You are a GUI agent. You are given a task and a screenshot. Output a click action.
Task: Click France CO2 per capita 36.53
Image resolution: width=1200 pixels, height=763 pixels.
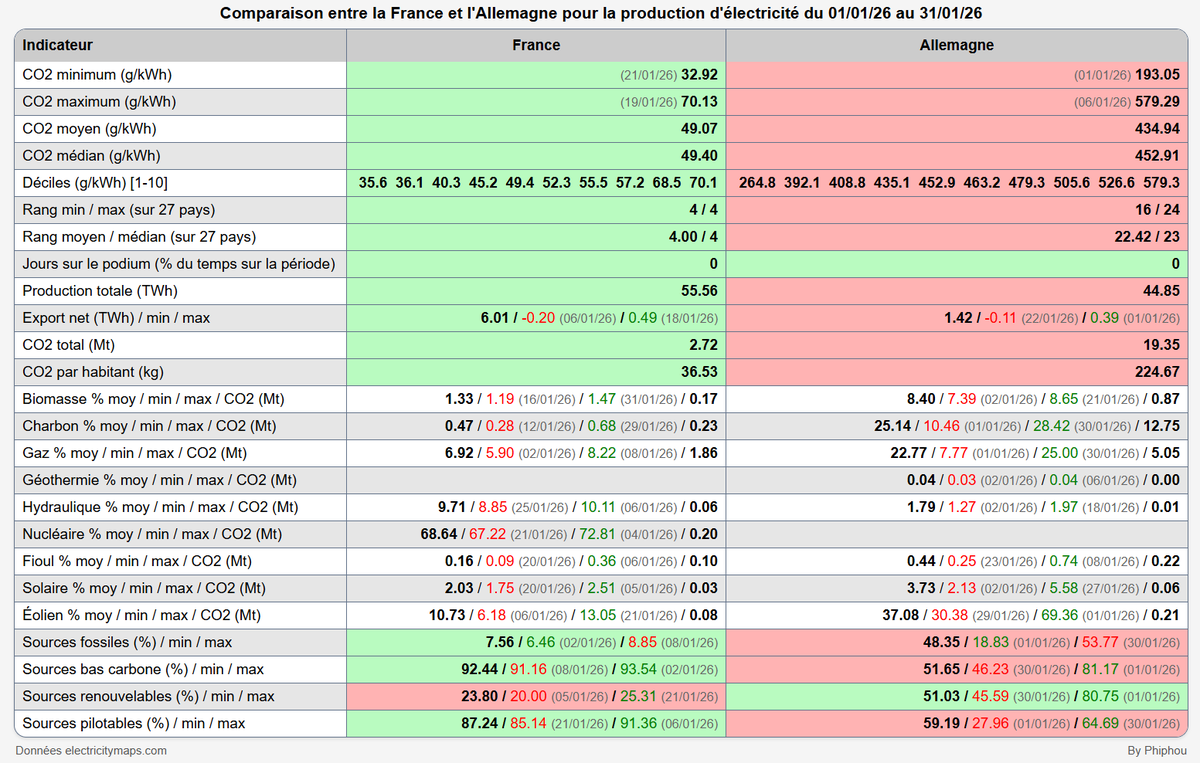[x=700, y=371]
